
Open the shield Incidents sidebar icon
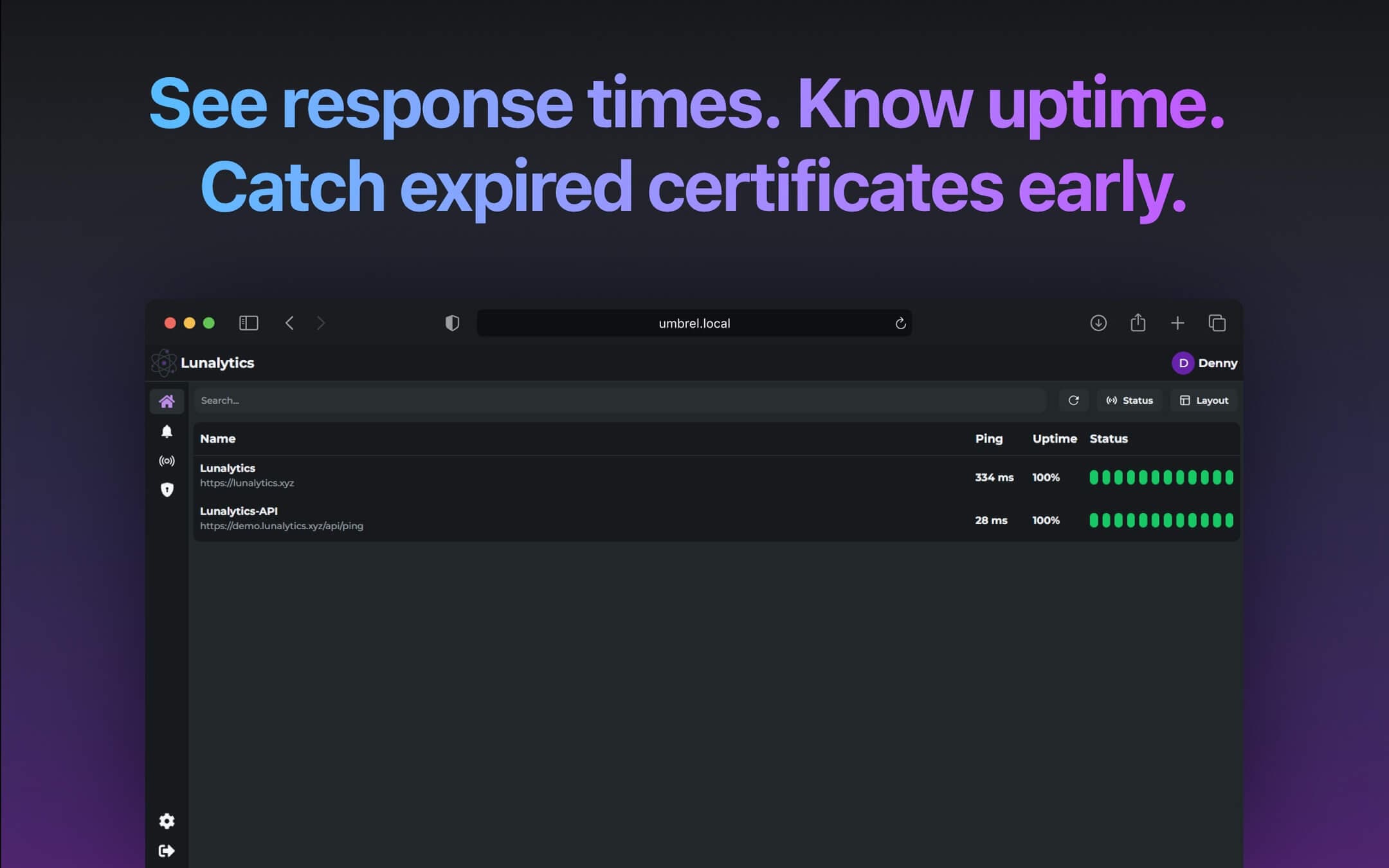pos(167,490)
